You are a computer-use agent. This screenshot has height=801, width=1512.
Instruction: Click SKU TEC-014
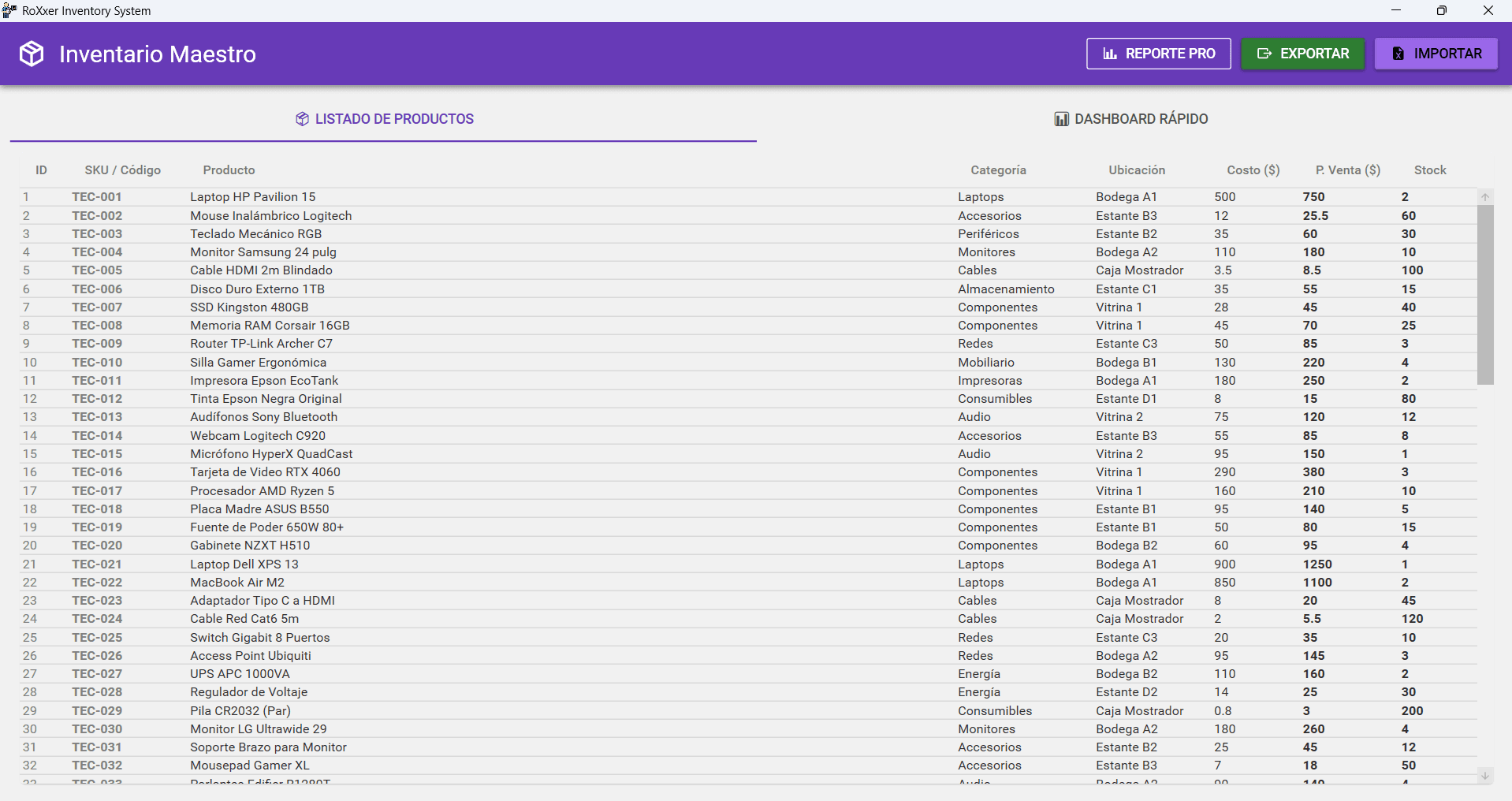point(97,436)
